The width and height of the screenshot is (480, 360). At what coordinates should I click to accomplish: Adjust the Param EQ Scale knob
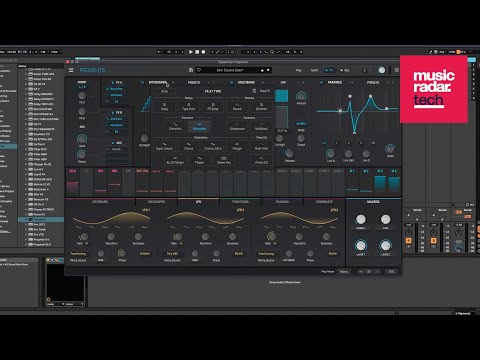[x=390, y=149]
